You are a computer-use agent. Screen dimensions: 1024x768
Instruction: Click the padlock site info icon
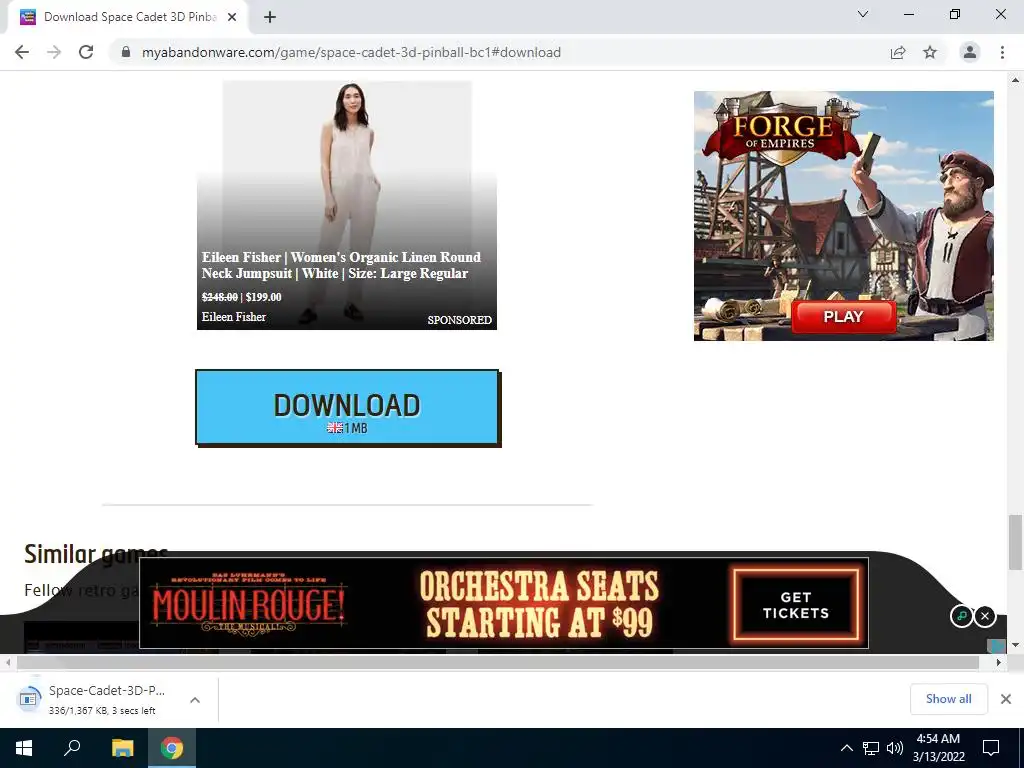126,52
